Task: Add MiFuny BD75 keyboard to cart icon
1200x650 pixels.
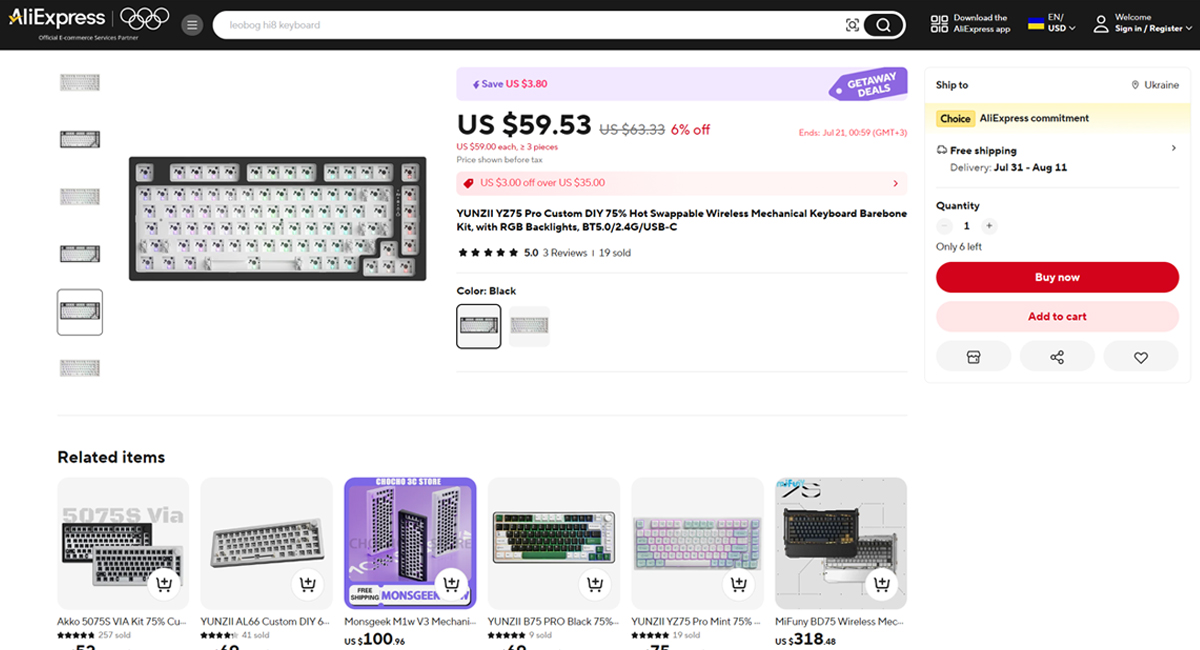Action: pos(882,584)
